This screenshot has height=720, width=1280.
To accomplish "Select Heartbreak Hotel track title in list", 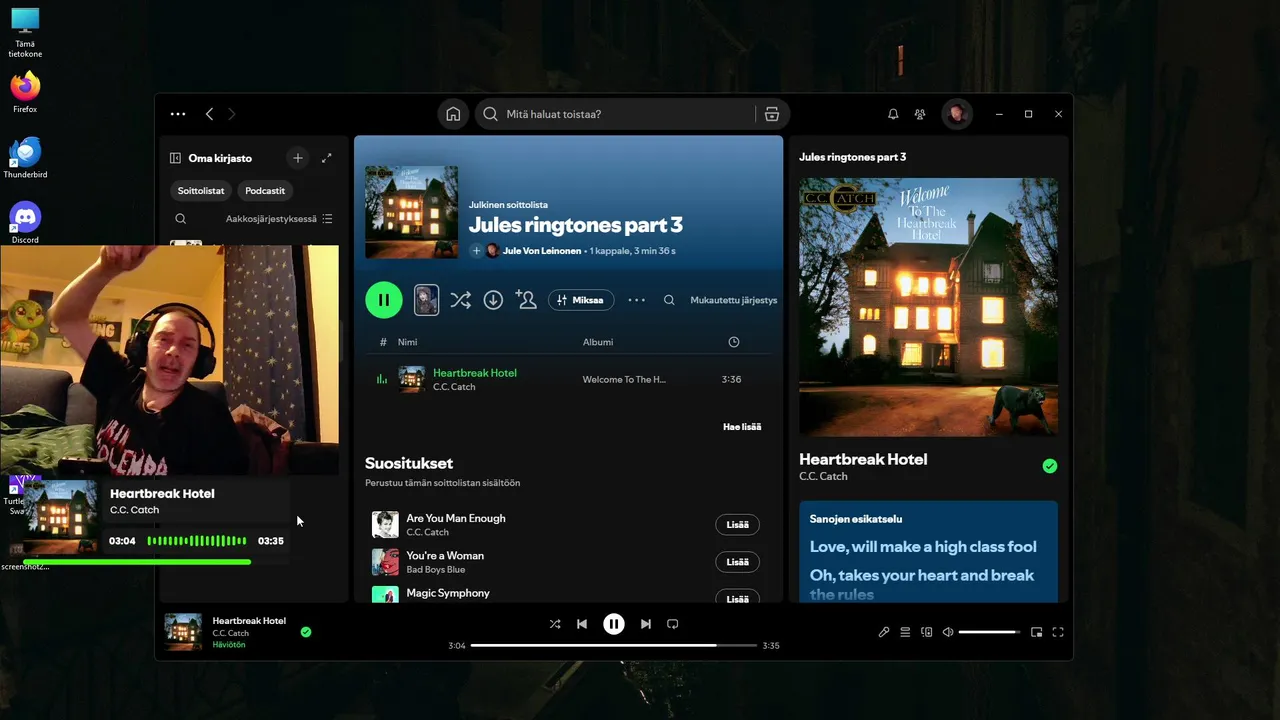I will tap(475, 373).
